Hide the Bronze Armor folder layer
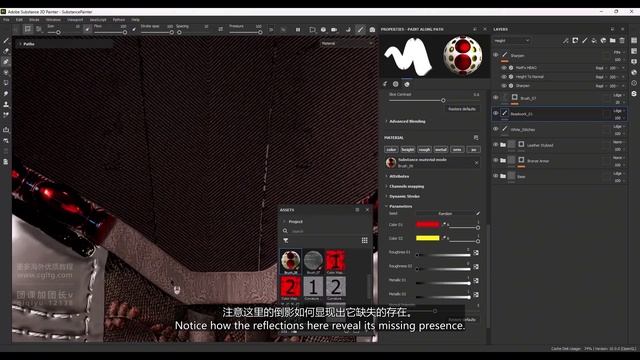The width and height of the screenshot is (640, 360). [496, 160]
